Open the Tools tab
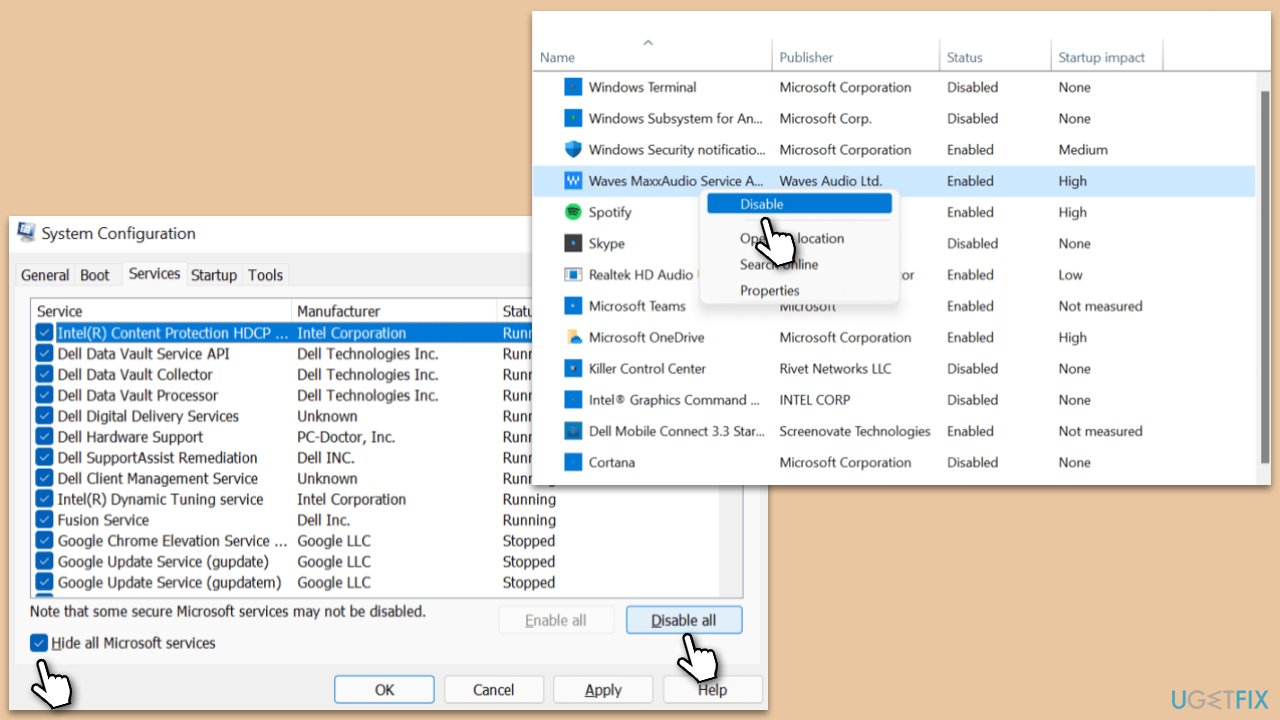Viewport: 1280px width, 720px height. point(266,275)
